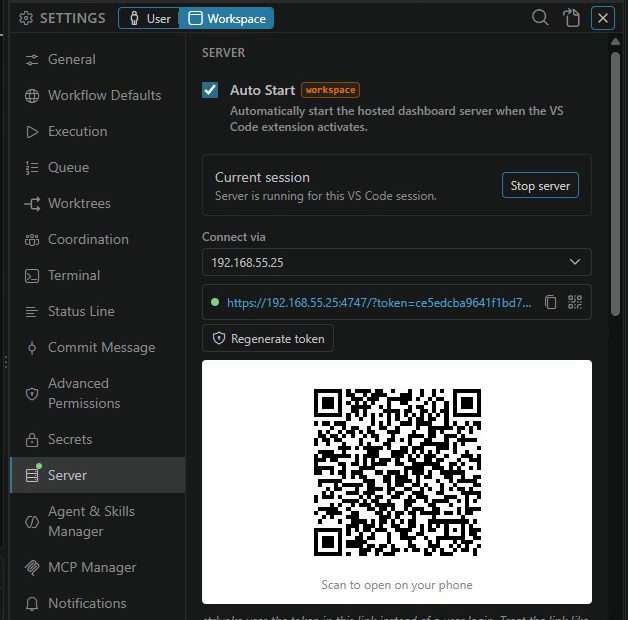Click the Status Line icon

point(32,312)
